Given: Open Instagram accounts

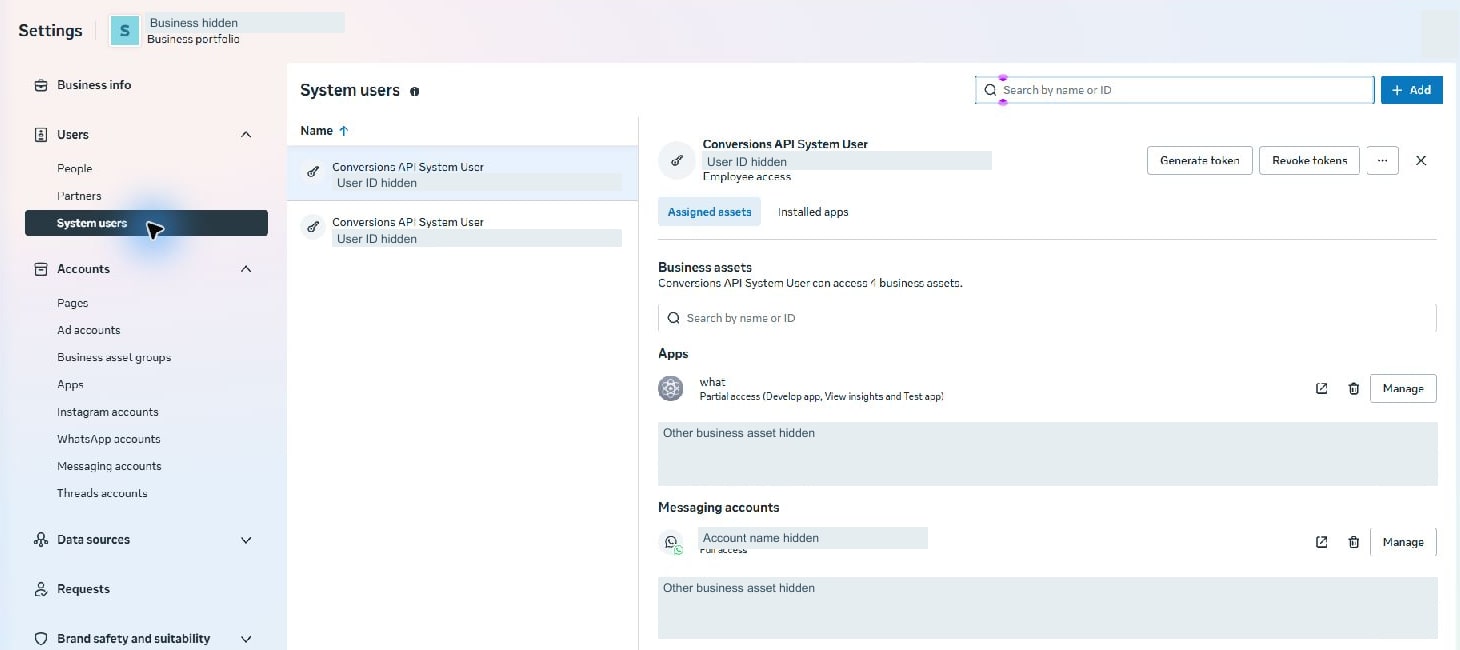Looking at the screenshot, I should (107, 412).
